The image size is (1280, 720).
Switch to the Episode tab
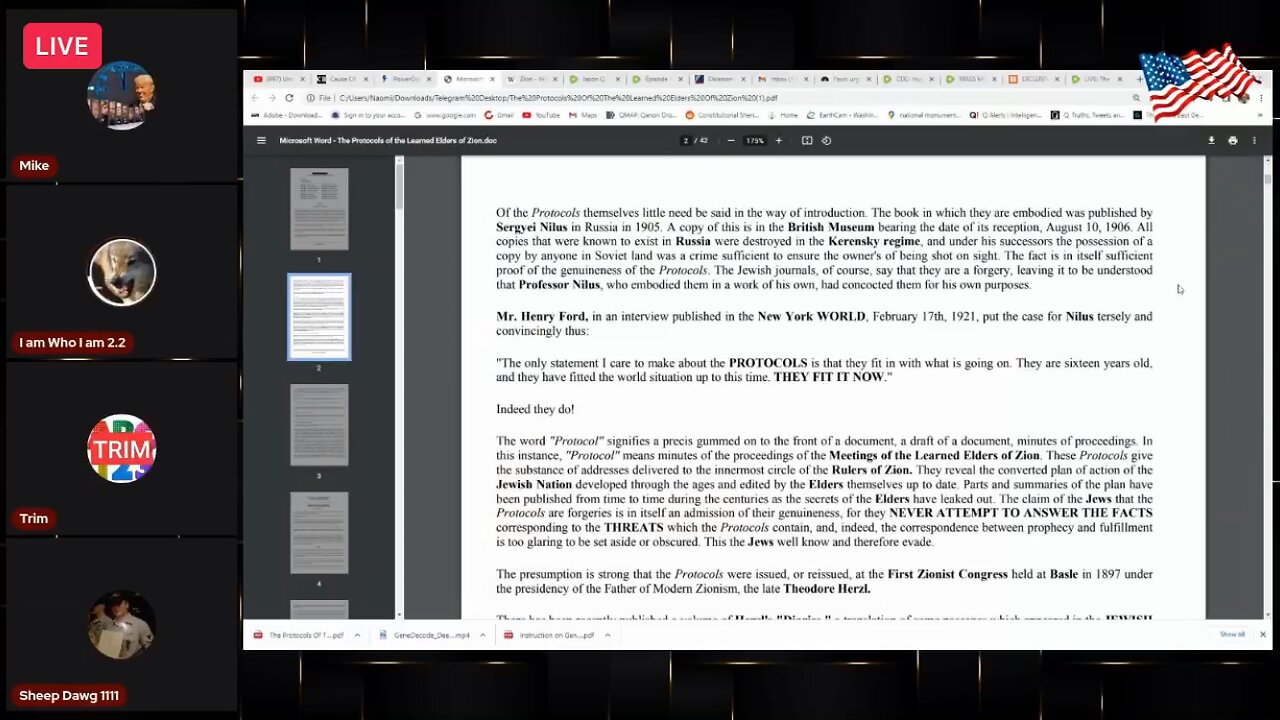point(656,79)
